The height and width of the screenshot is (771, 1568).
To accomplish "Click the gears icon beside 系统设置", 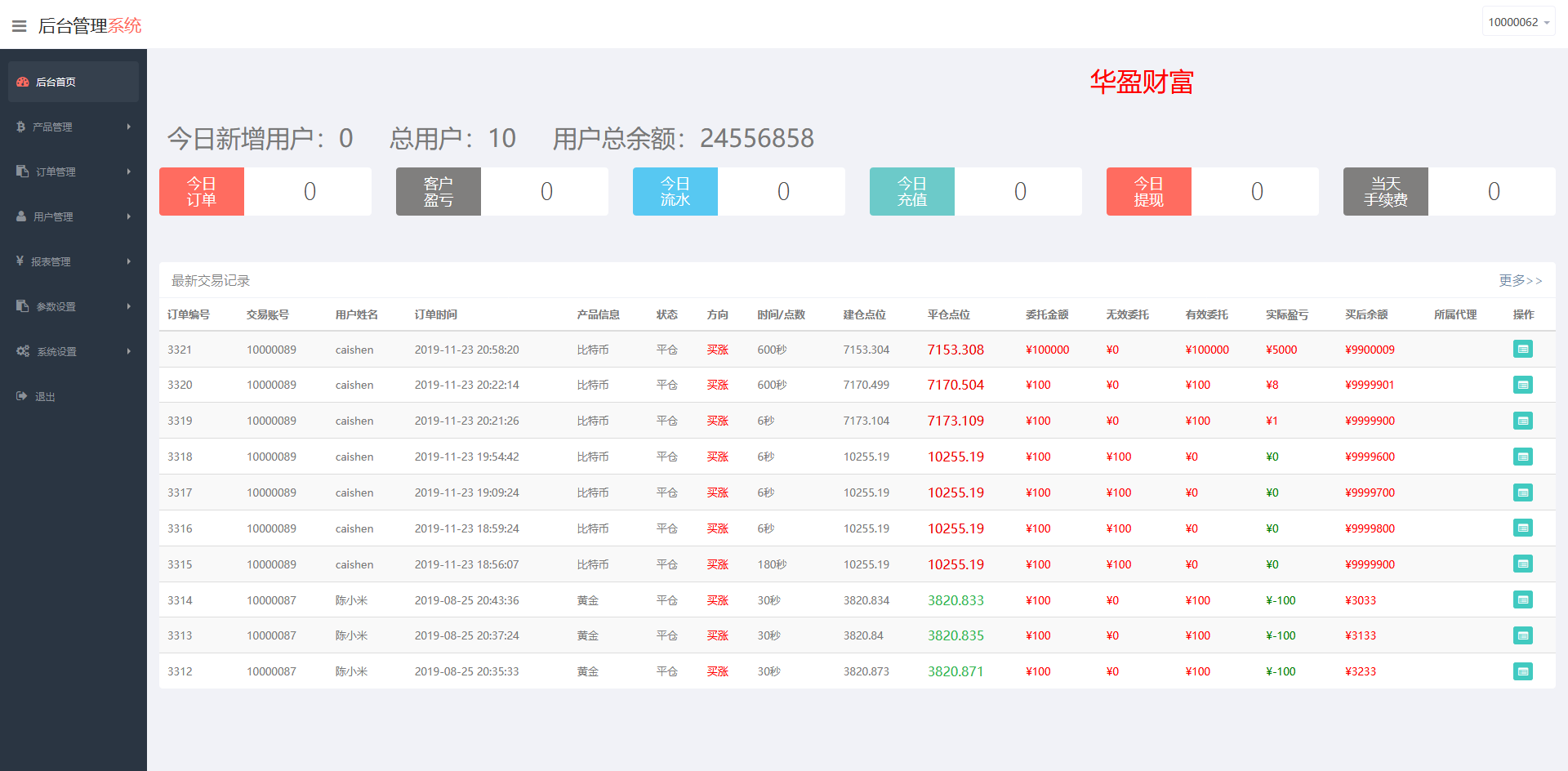I will 23,351.
